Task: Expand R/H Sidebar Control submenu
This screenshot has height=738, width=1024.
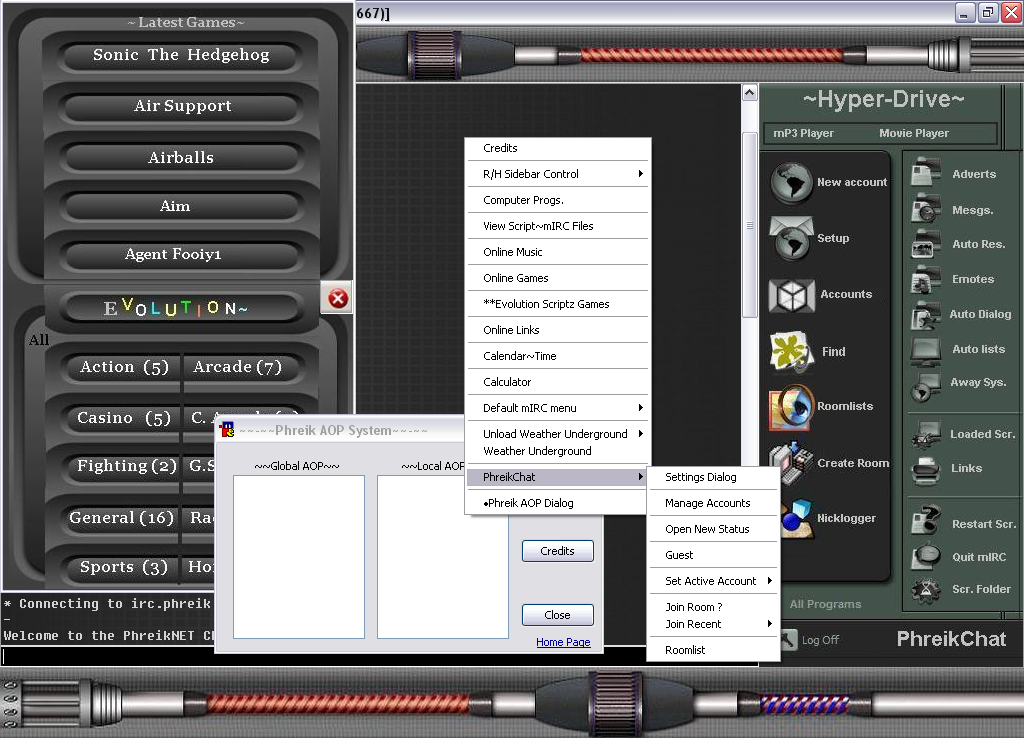Action: (x=558, y=174)
